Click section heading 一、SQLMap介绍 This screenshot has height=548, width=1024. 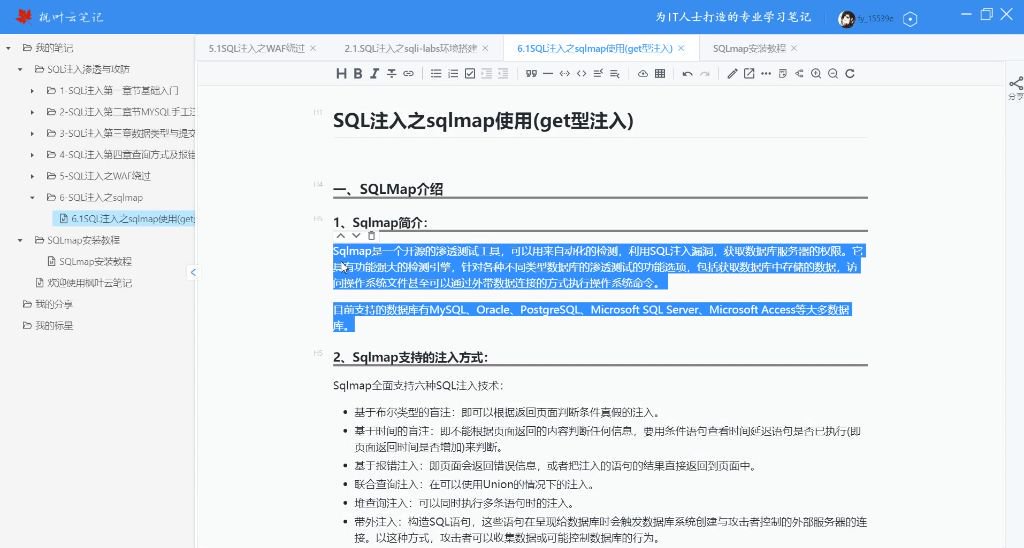(x=388, y=189)
